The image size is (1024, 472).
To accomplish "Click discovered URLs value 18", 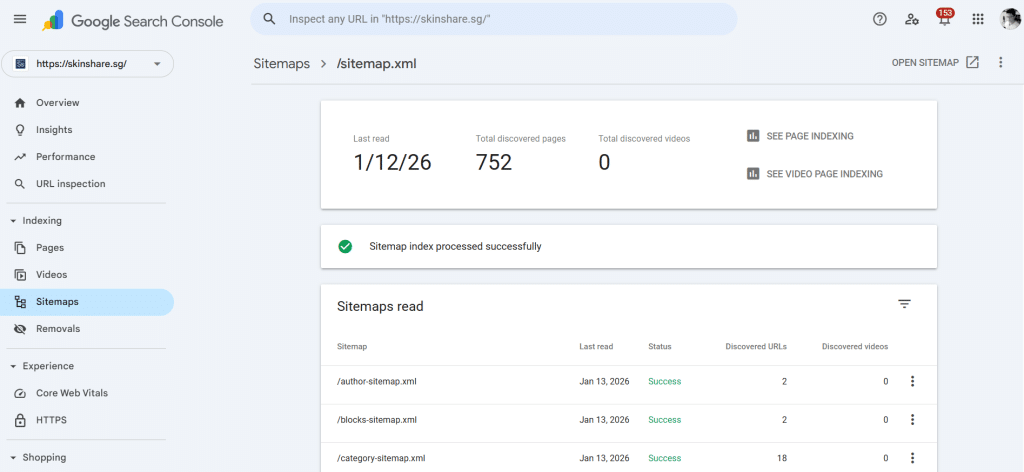I will 781,458.
